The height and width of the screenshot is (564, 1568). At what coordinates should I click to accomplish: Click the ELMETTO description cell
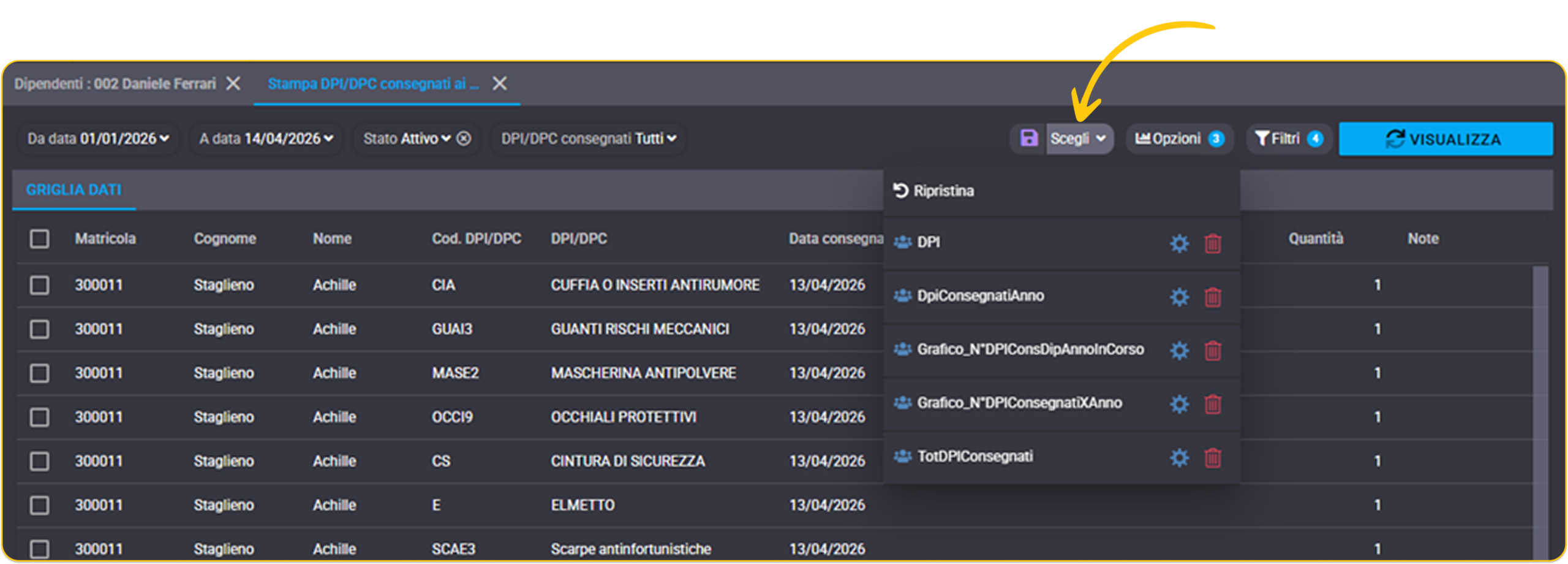582,505
